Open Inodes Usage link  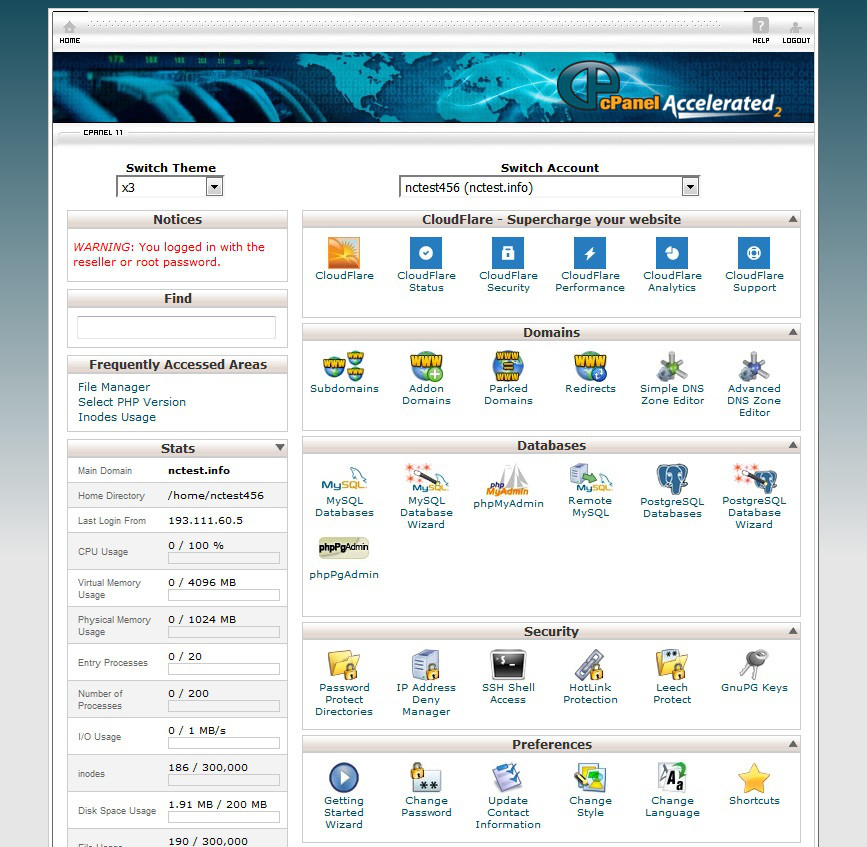click(x=117, y=417)
